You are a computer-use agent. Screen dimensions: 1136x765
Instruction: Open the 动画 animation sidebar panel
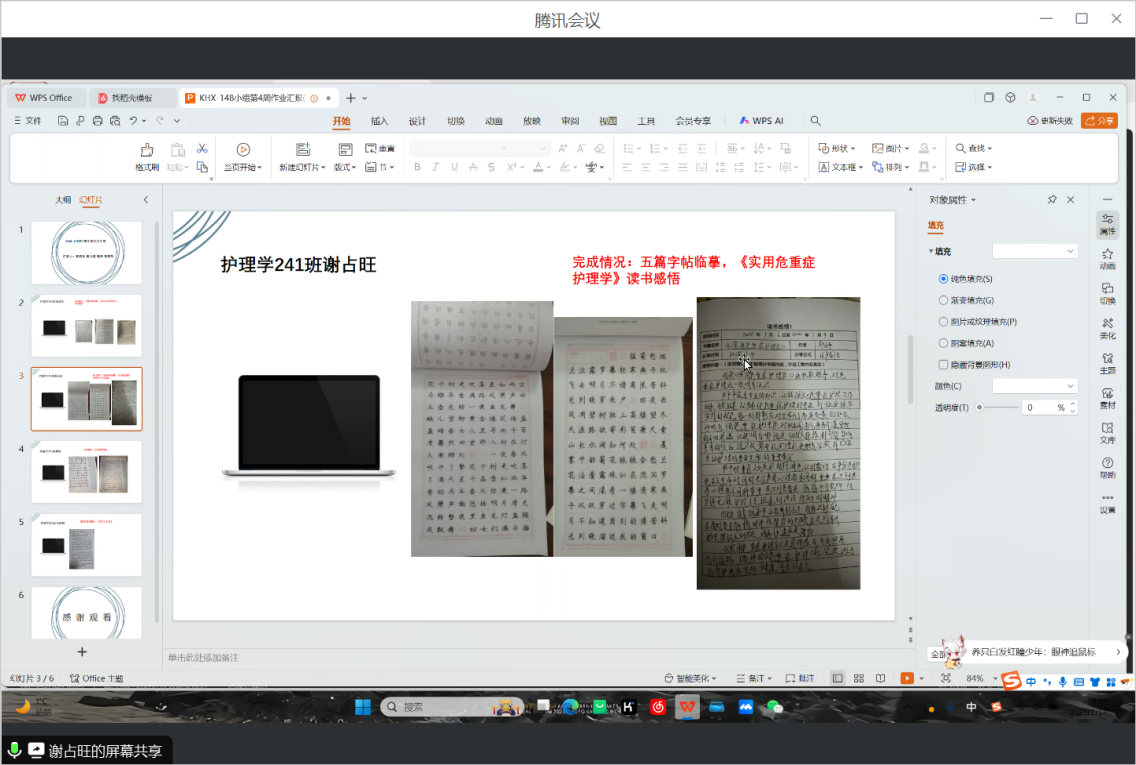click(x=1107, y=259)
